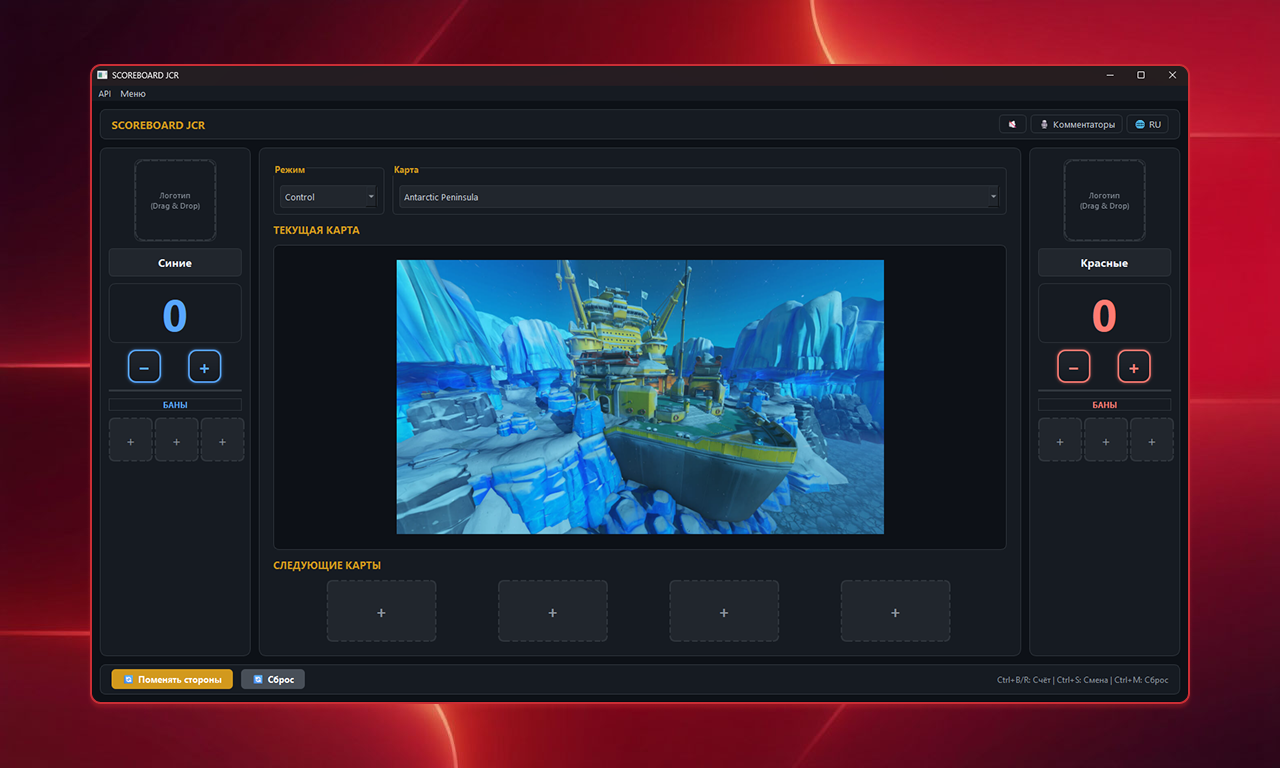The image size is (1280, 768).
Task: Add the fourth next map slot
Action: coord(895,611)
